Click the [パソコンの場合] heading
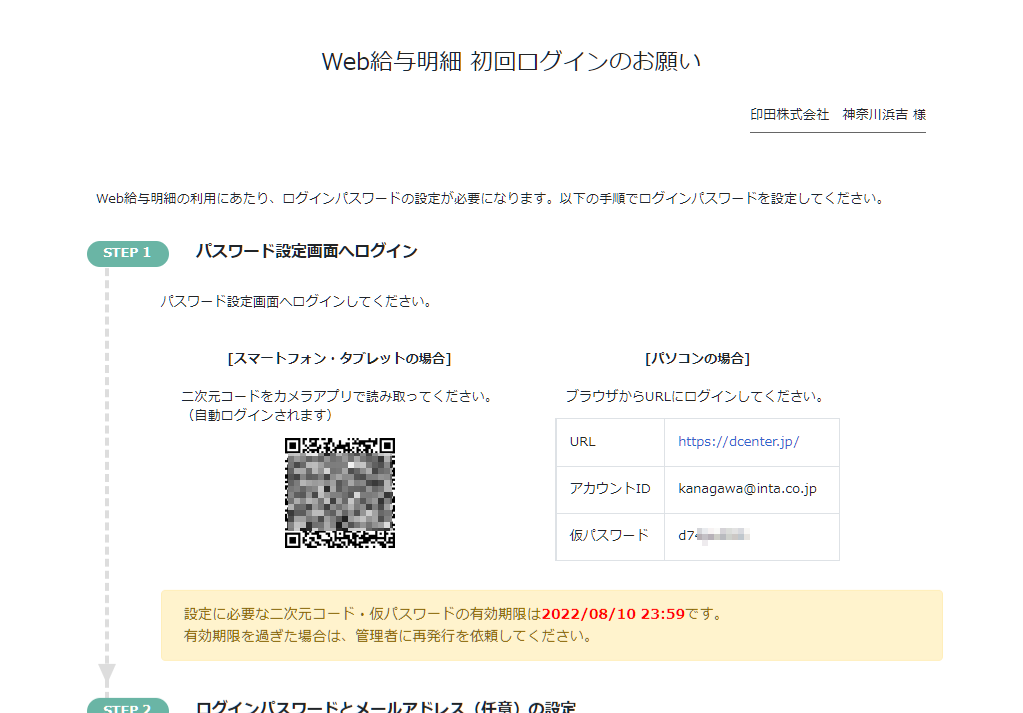This screenshot has width=1023, height=713. point(697,358)
